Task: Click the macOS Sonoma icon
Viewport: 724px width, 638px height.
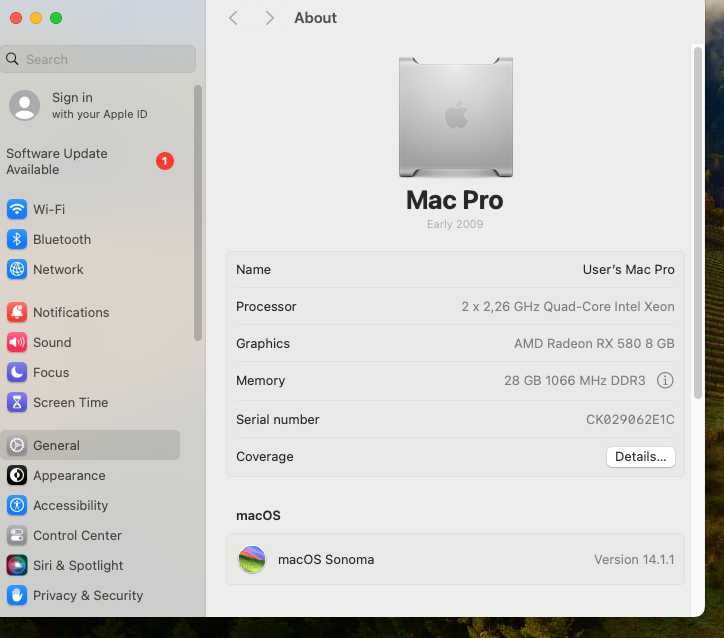Action: point(252,559)
